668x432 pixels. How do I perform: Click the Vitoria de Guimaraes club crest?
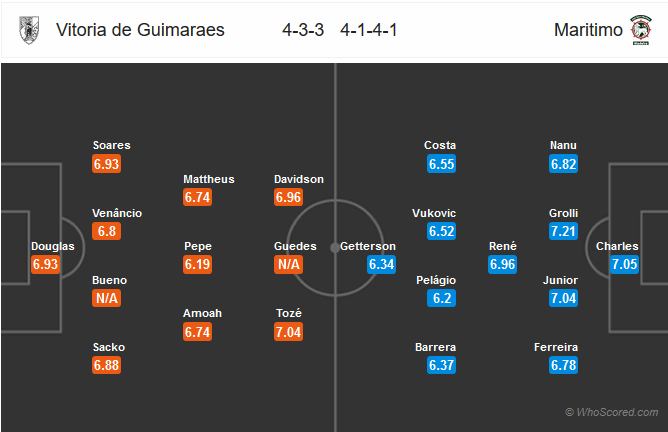coord(29,30)
